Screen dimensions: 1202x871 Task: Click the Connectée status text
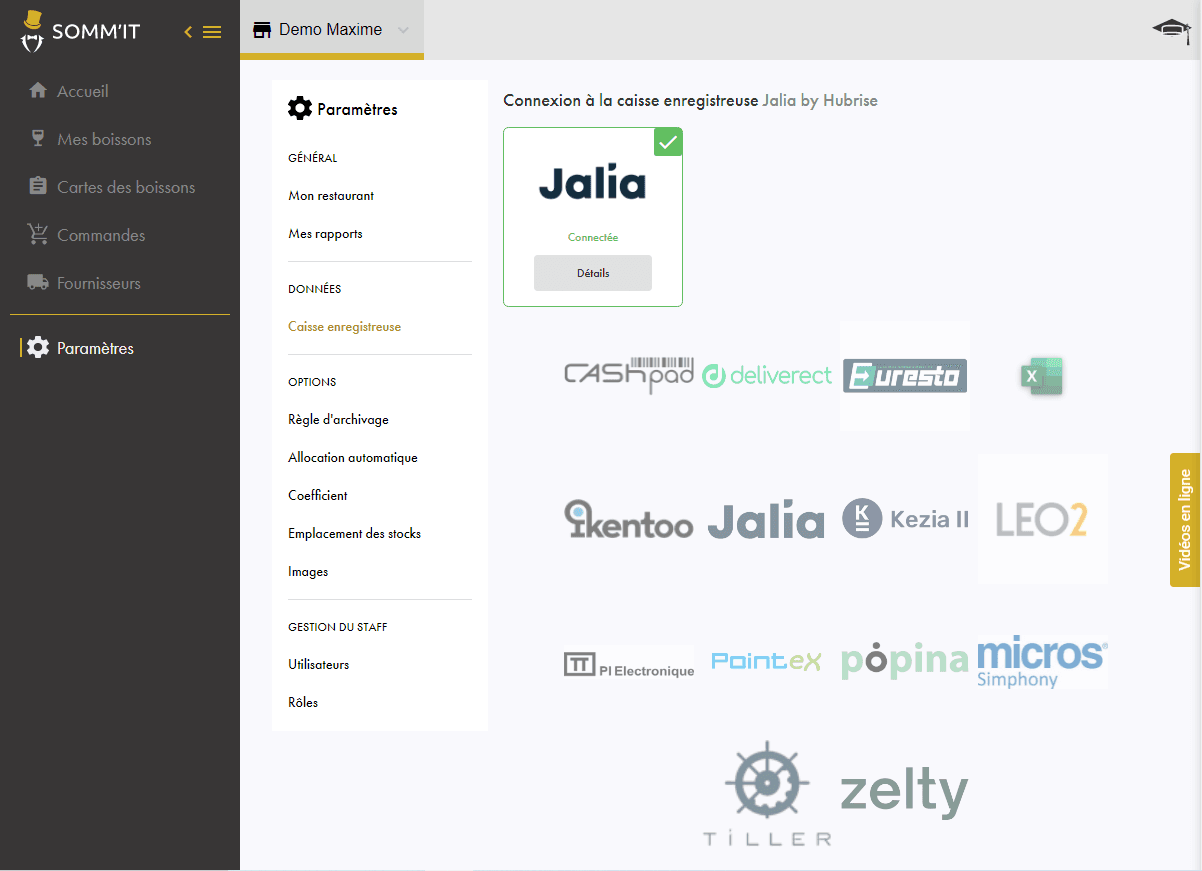click(x=593, y=238)
